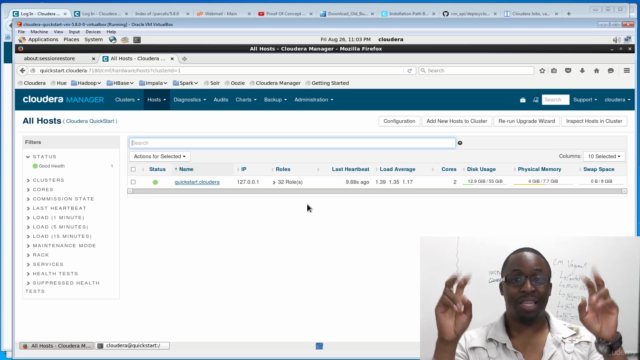
Task: Open the Firefox hamburger menu icon
Action: 627,71
